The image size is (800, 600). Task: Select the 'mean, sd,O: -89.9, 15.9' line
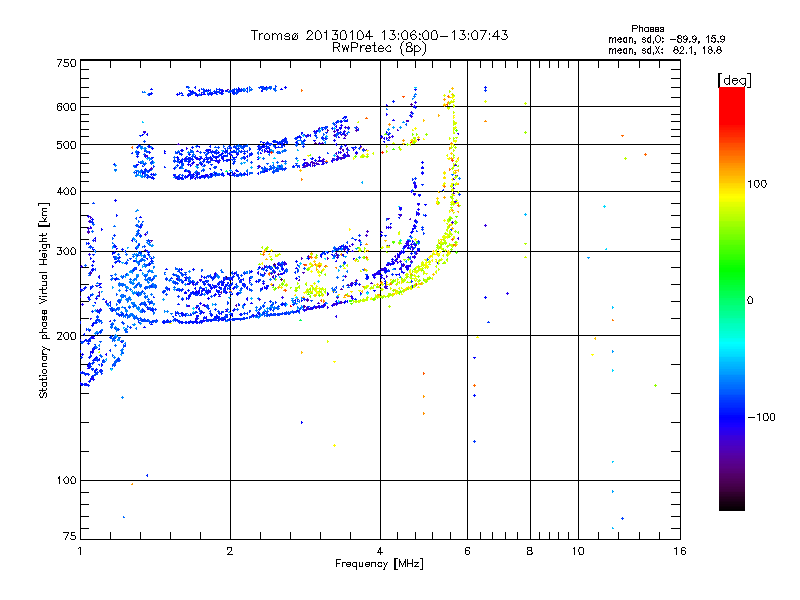point(666,39)
